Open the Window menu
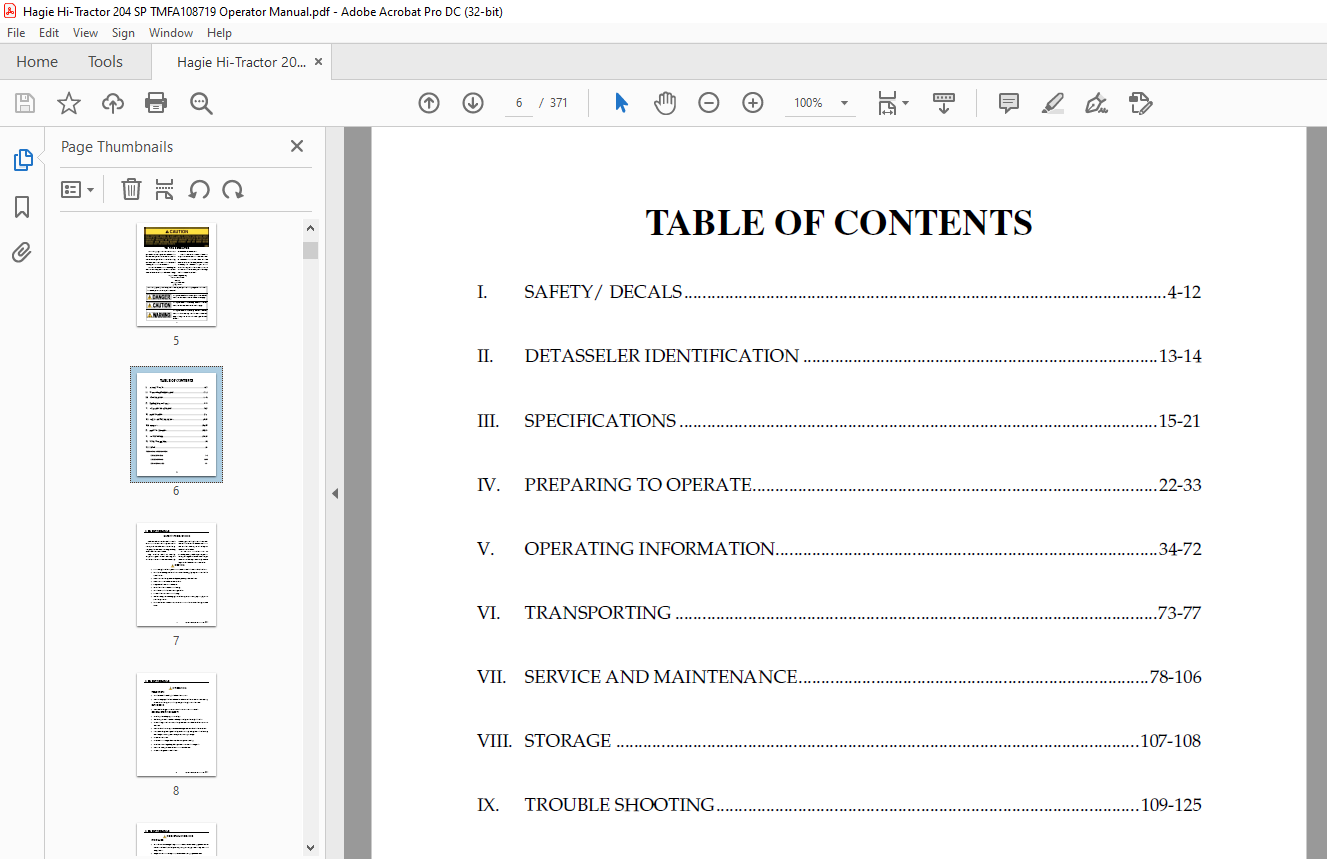The height and width of the screenshot is (859, 1327). click(x=171, y=33)
